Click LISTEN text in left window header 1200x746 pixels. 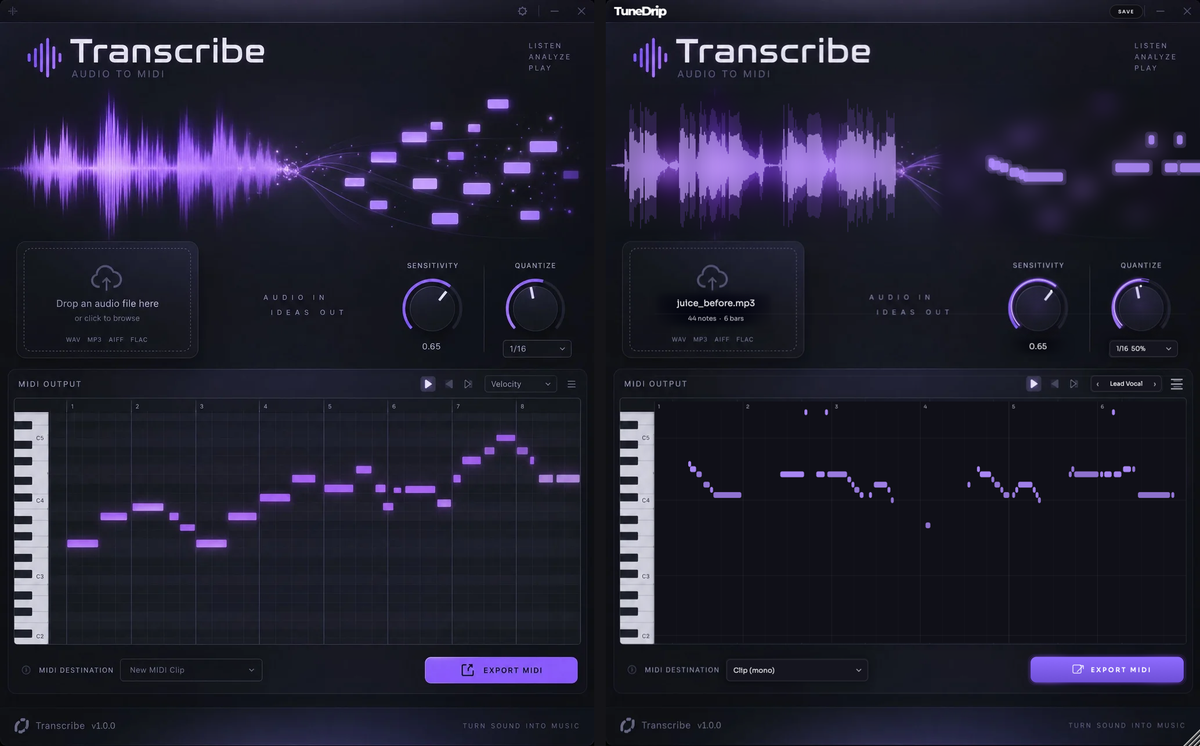coord(545,46)
